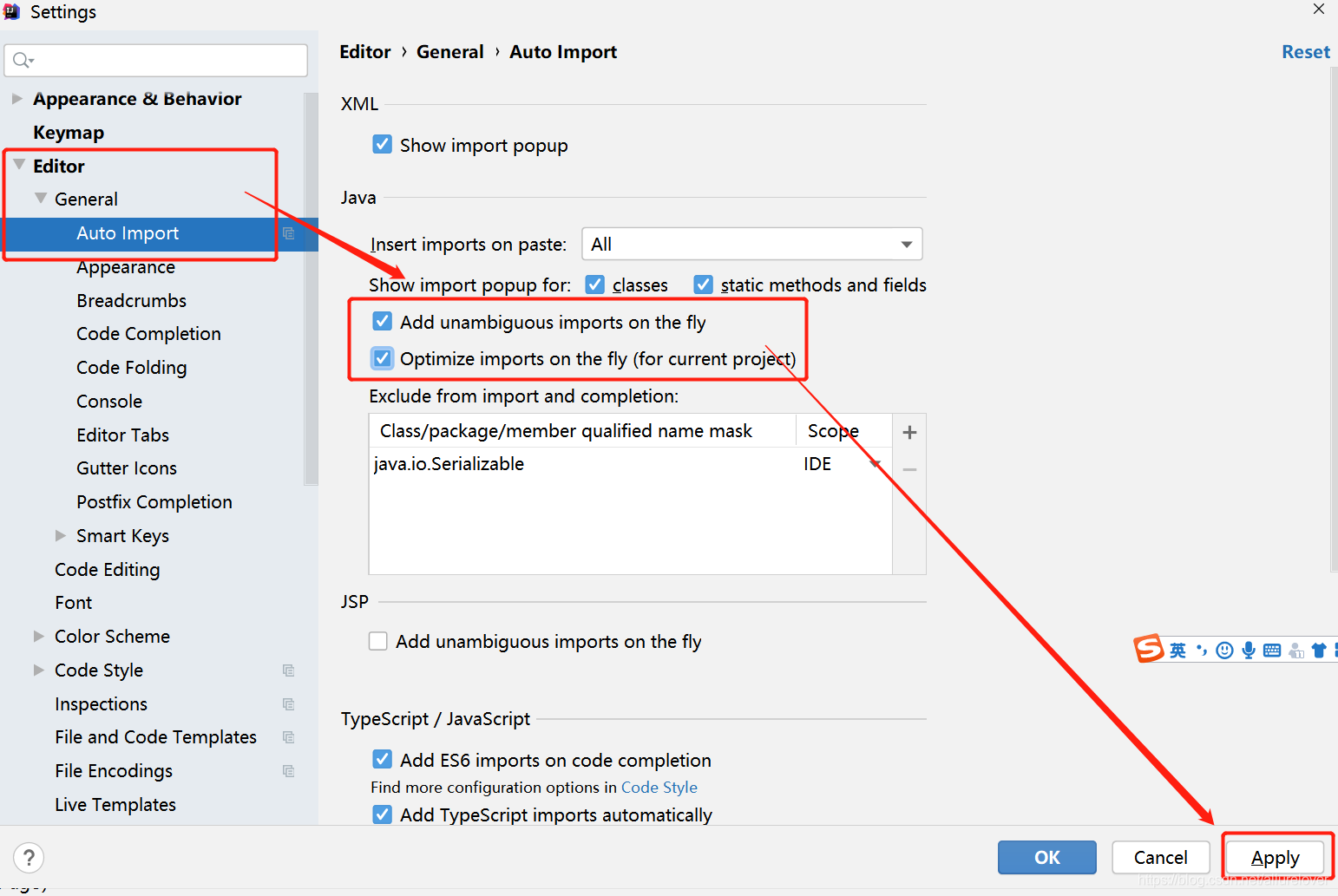Click the search magnifier icon in settings
The width and height of the screenshot is (1338, 896).
(x=23, y=60)
